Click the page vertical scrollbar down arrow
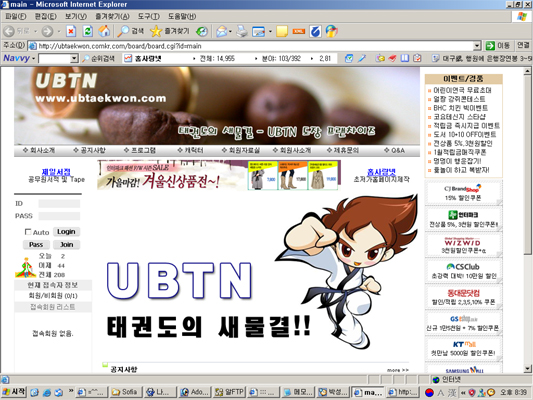 [x=527, y=368]
